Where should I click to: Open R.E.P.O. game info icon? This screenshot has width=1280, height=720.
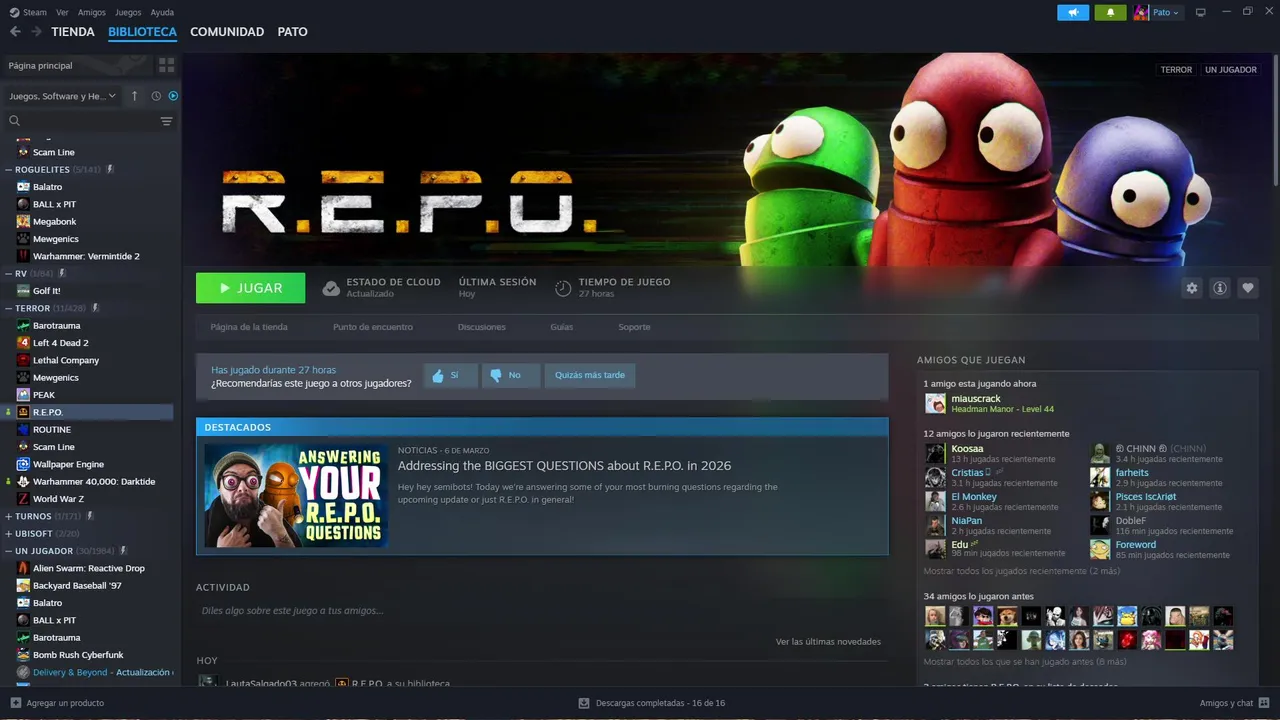tap(1219, 288)
